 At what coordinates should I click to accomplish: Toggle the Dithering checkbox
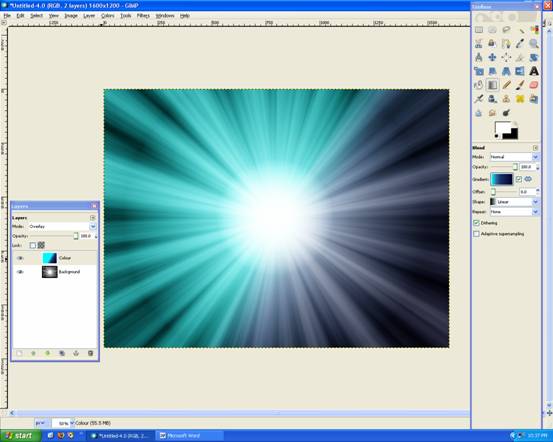476,223
